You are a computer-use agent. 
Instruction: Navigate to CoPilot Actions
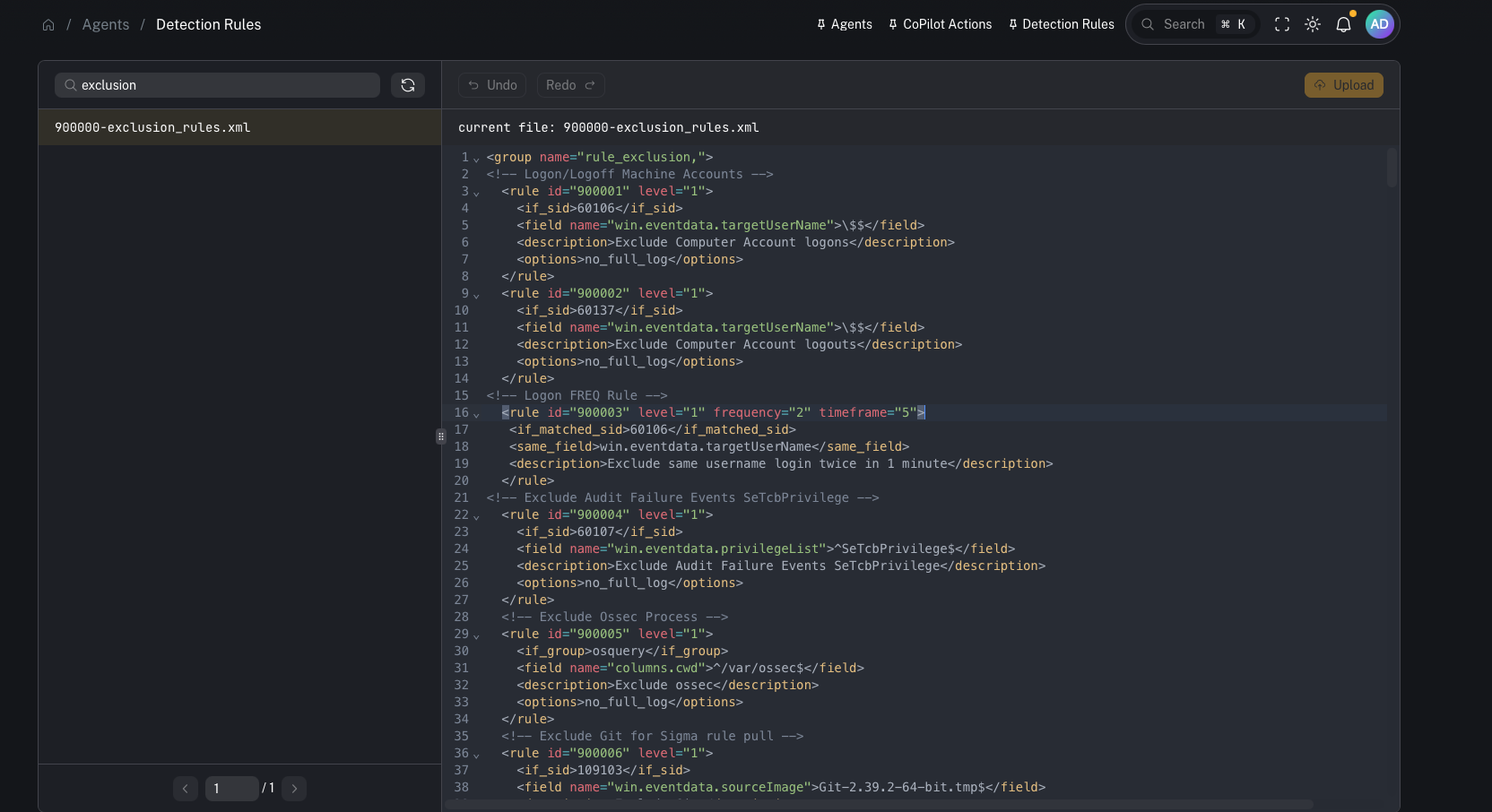tap(947, 24)
